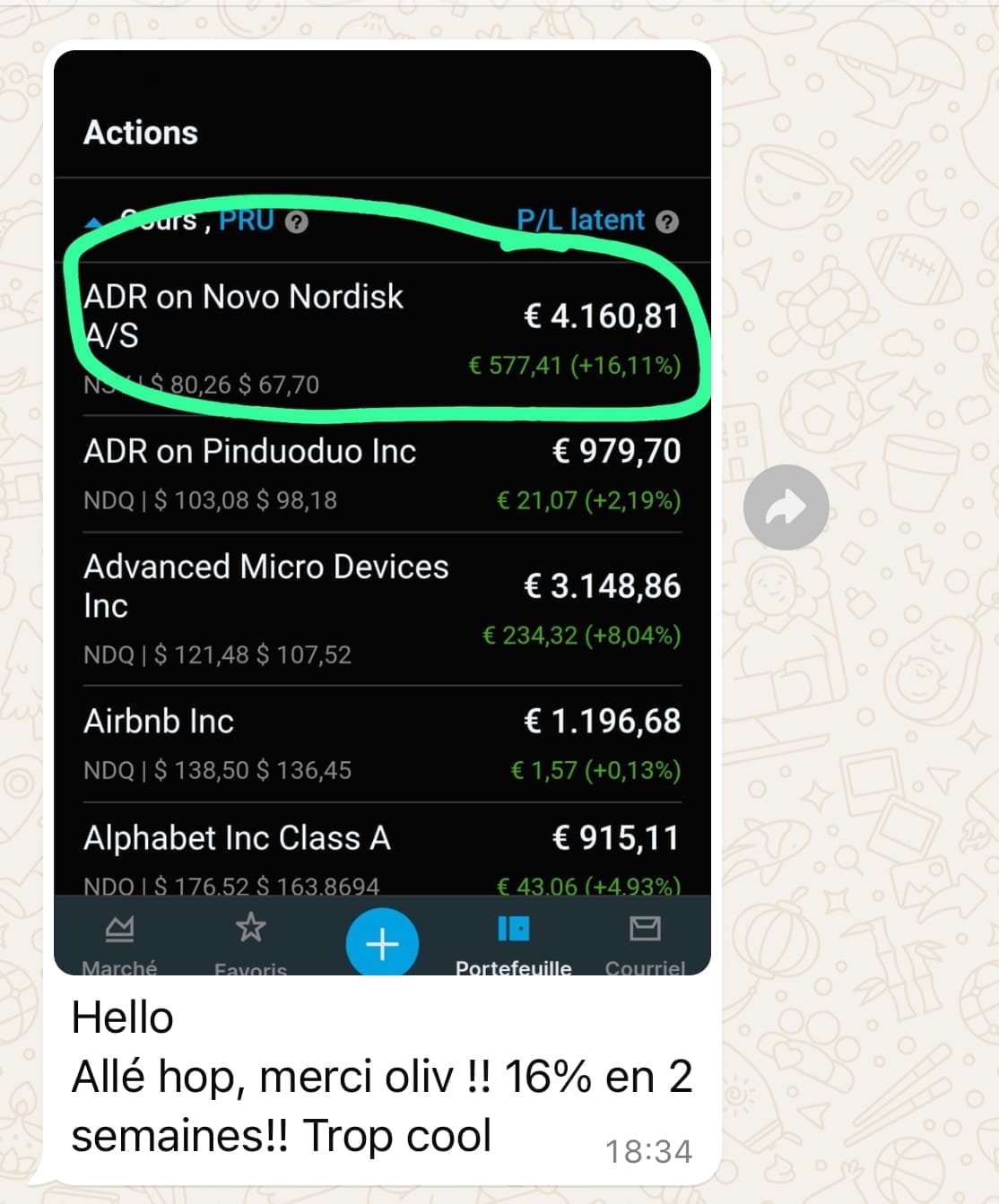Screen dimensions: 999x1204
Task: Tap the WhatsApp forward arrow button
Action: pyautogui.click(x=786, y=507)
